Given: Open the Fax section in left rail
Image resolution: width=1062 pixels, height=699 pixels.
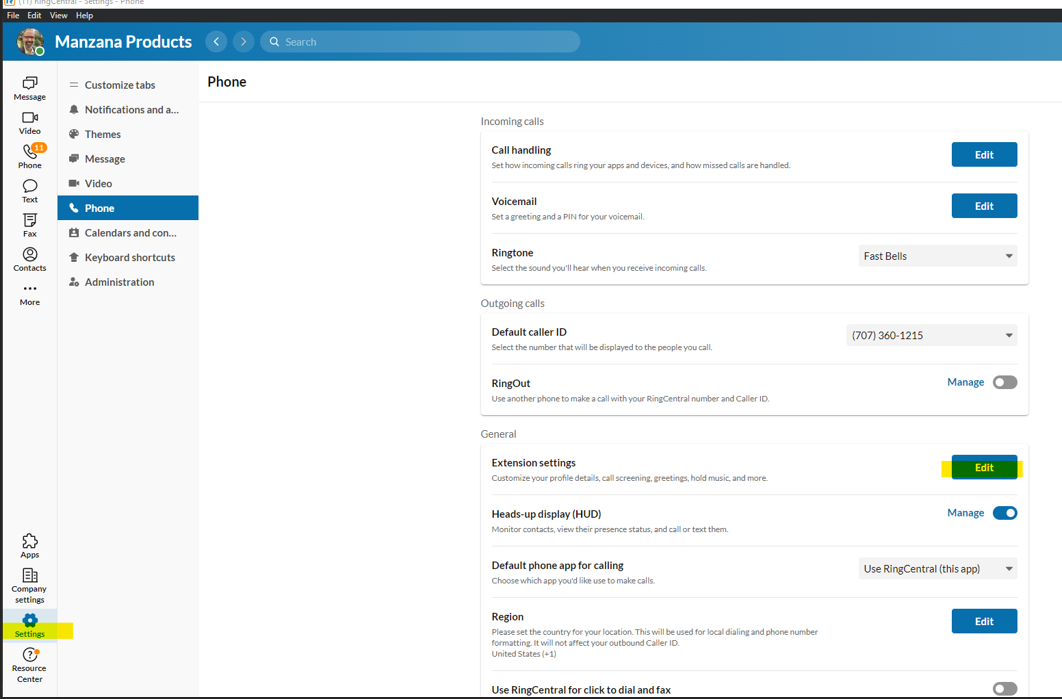Looking at the screenshot, I should (x=30, y=225).
